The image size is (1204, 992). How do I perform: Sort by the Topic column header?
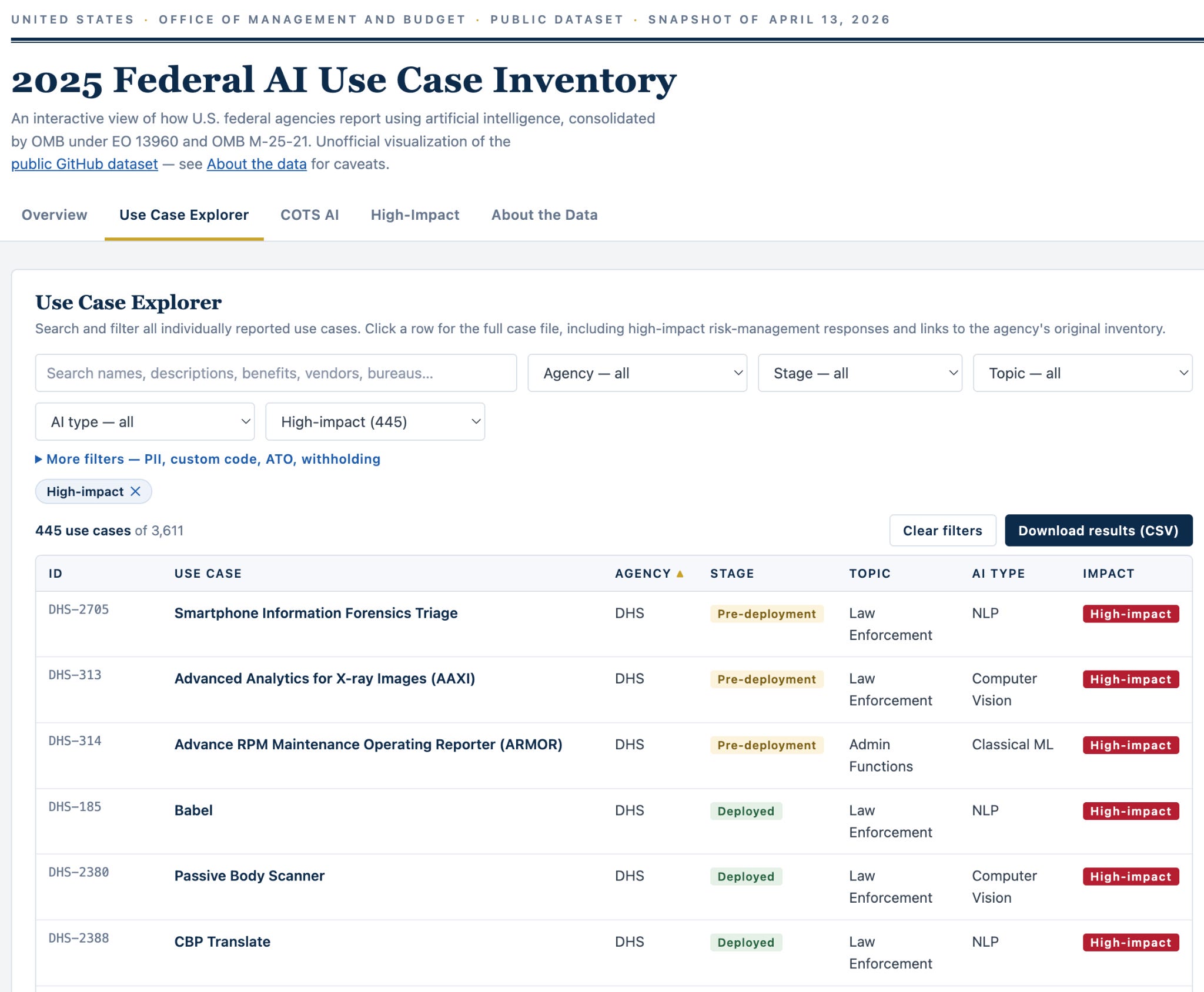click(x=869, y=574)
